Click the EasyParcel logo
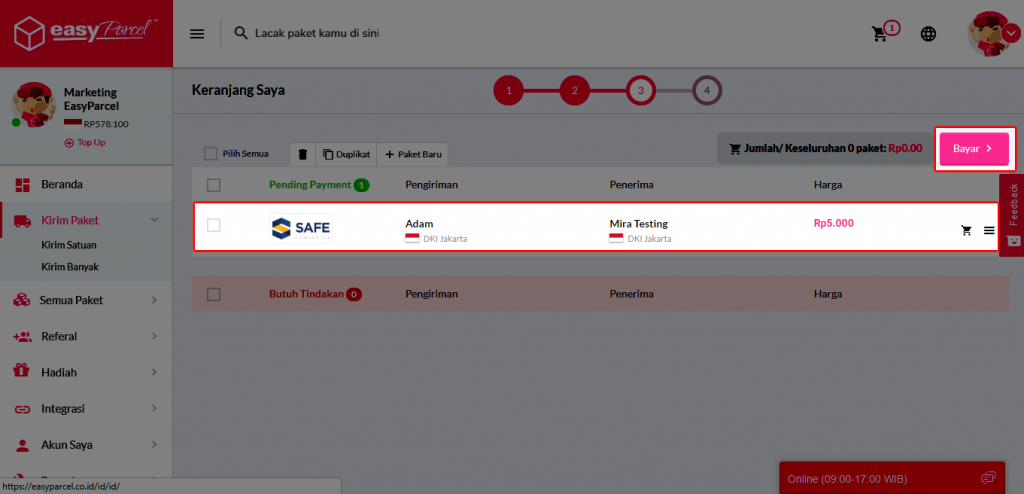The image size is (1024, 494). coord(86,34)
